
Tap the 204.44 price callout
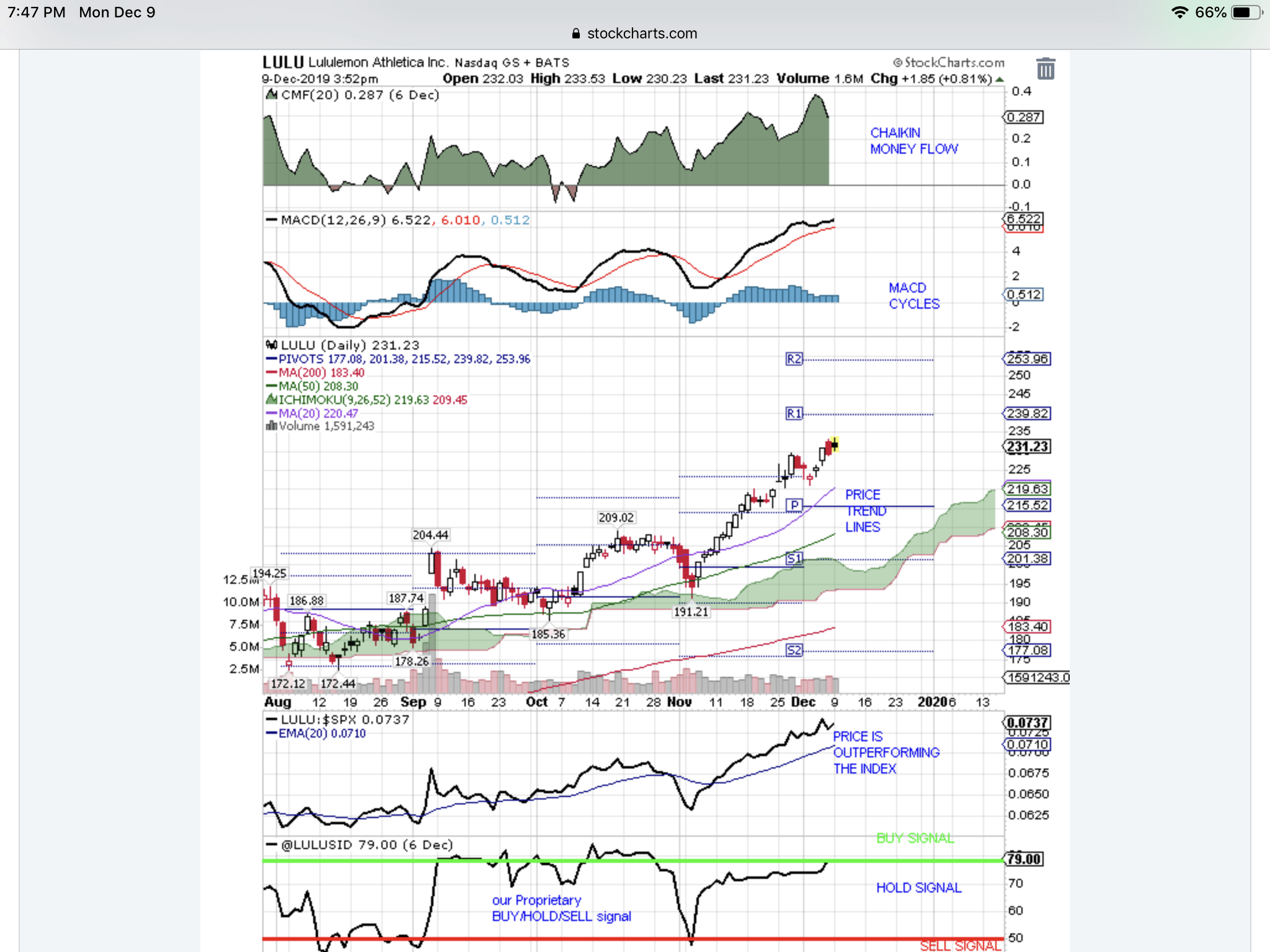point(430,535)
